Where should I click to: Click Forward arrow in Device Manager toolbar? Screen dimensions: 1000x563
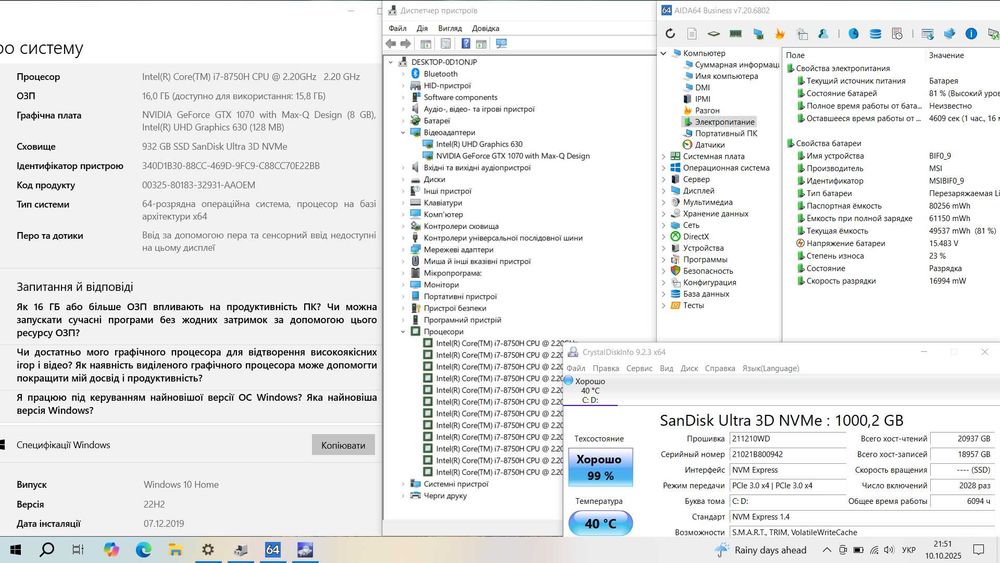click(x=406, y=43)
